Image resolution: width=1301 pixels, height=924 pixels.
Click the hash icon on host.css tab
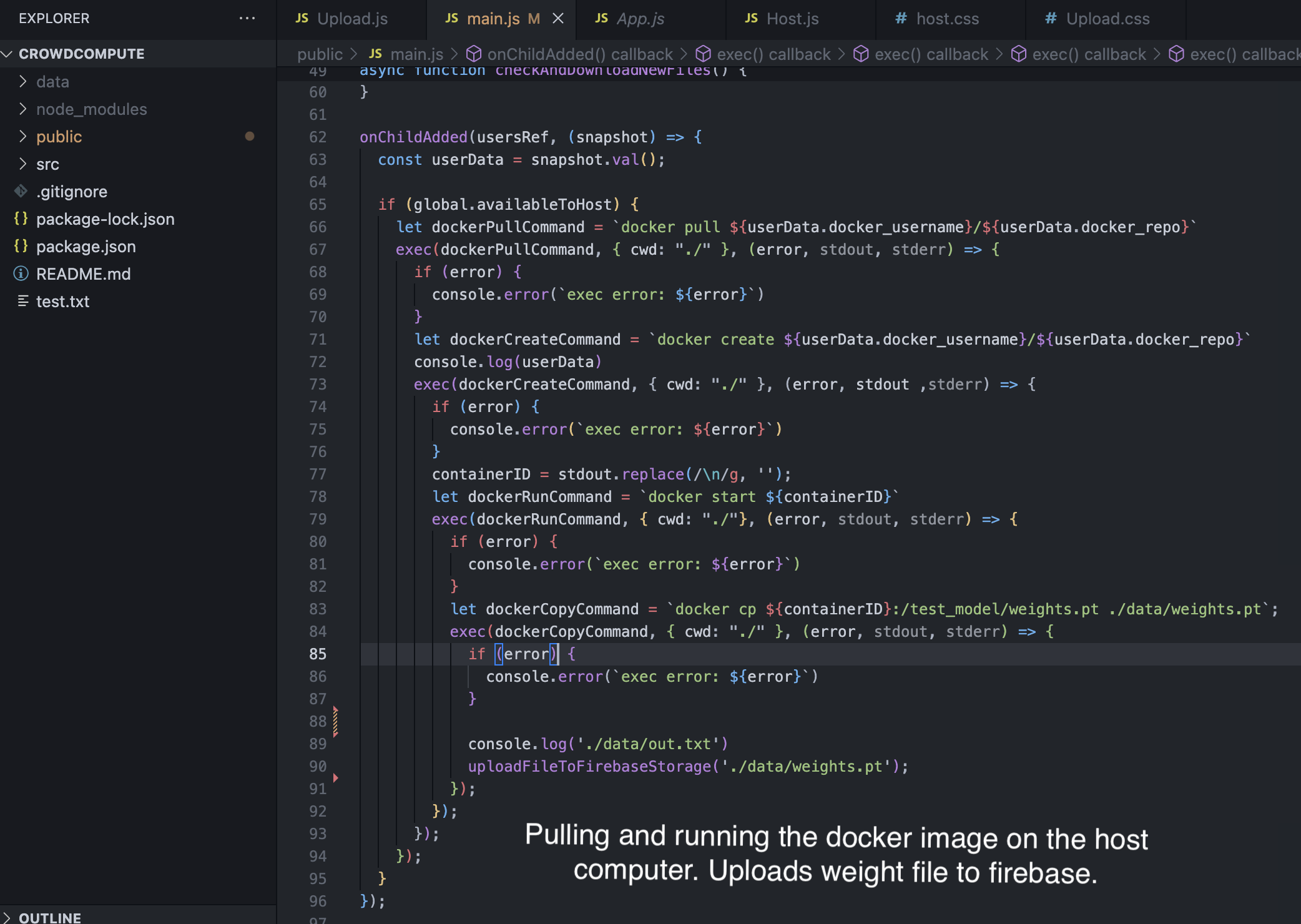pos(901,19)
